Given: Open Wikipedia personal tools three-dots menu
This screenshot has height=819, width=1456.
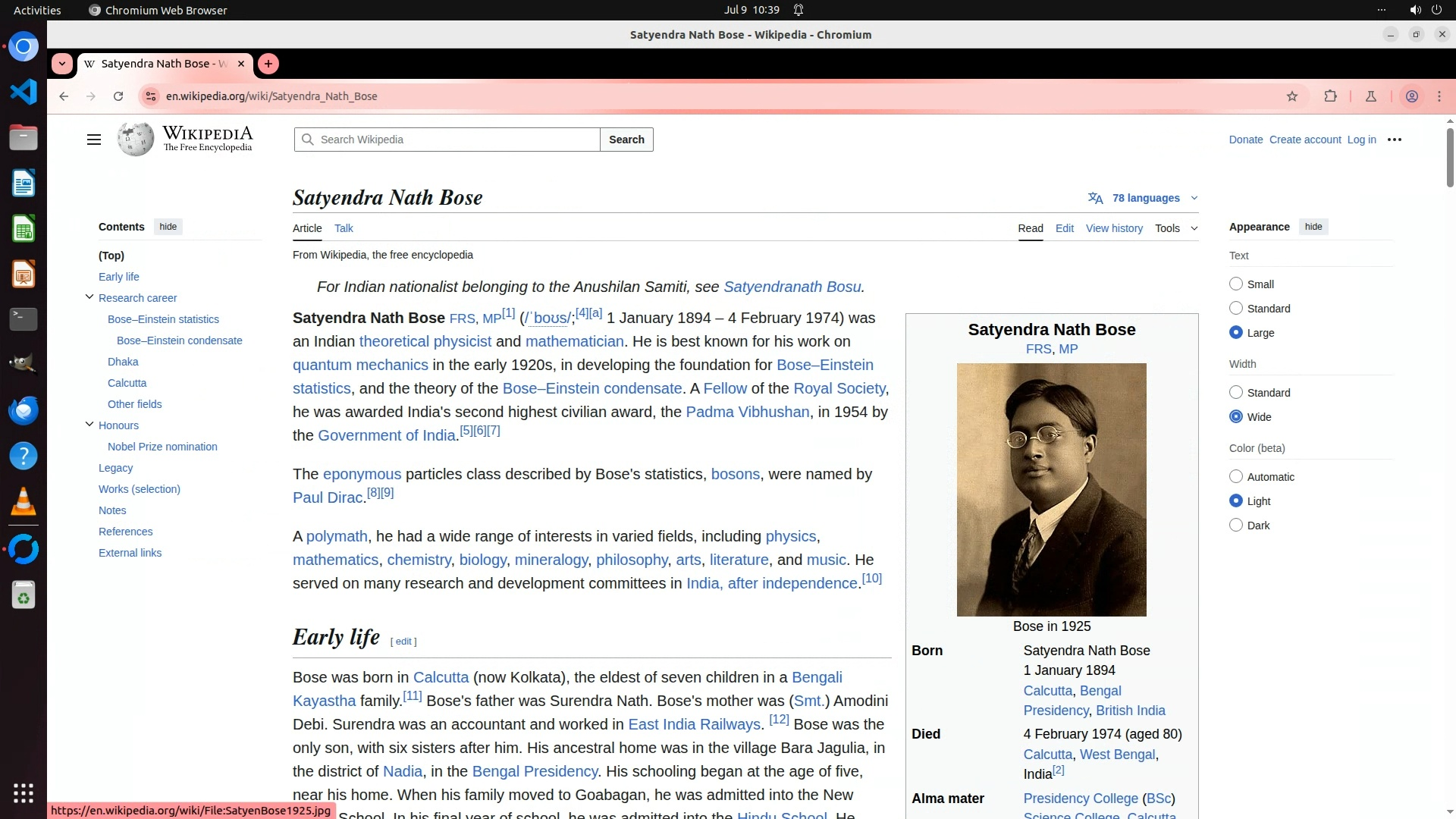Looking at the screenshot, I should (1394, 140).
